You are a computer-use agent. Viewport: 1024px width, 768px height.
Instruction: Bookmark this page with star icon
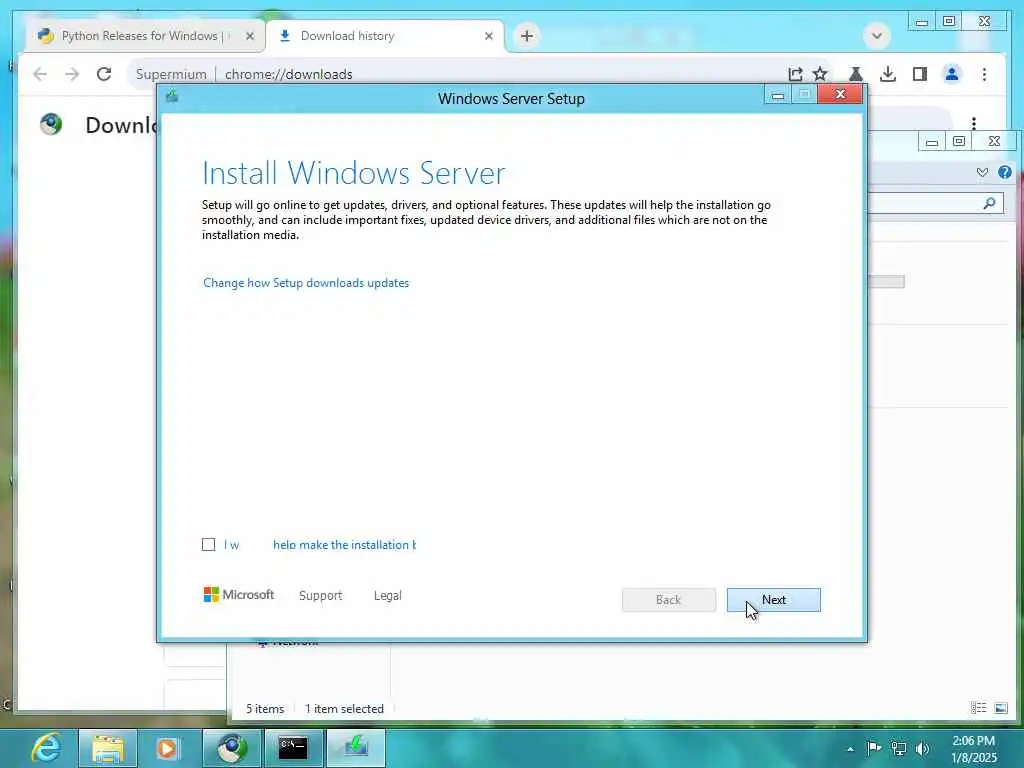pos(820,74)
